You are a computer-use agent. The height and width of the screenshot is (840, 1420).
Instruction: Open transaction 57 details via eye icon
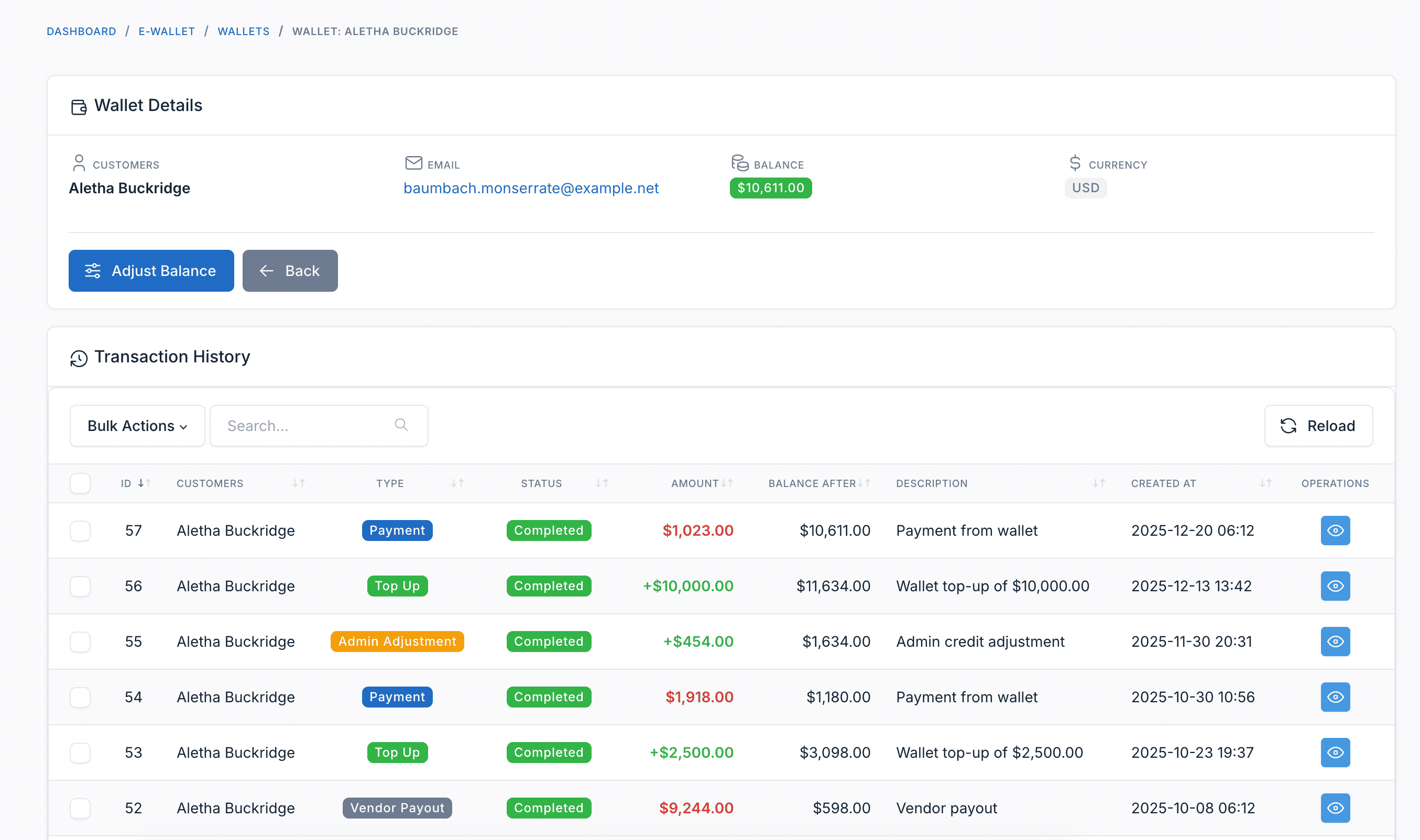tap(1335, 530)
